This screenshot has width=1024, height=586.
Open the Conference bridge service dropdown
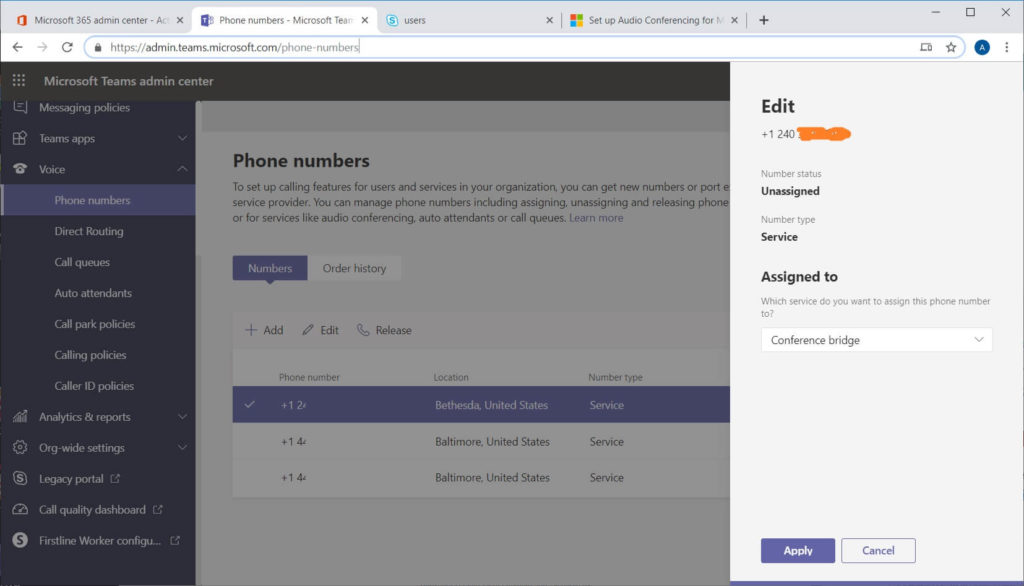[876, 340]
